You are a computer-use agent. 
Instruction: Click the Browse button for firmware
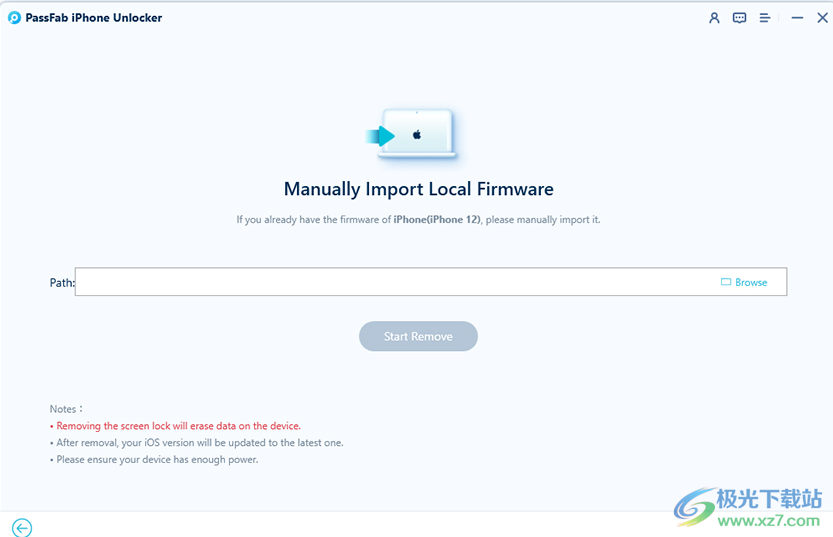pyautogui.click(x=744, y=282)
